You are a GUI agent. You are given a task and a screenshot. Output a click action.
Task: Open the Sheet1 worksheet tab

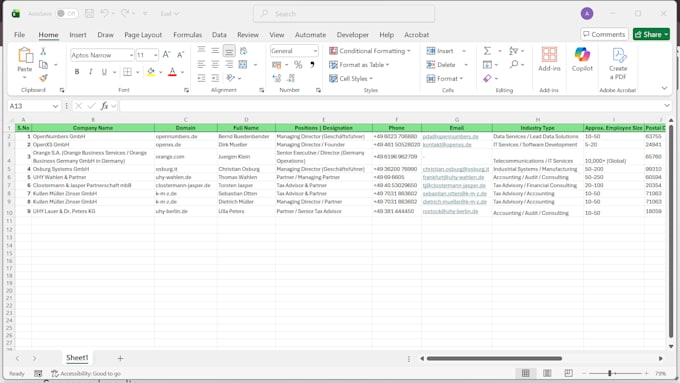(77, 358)
